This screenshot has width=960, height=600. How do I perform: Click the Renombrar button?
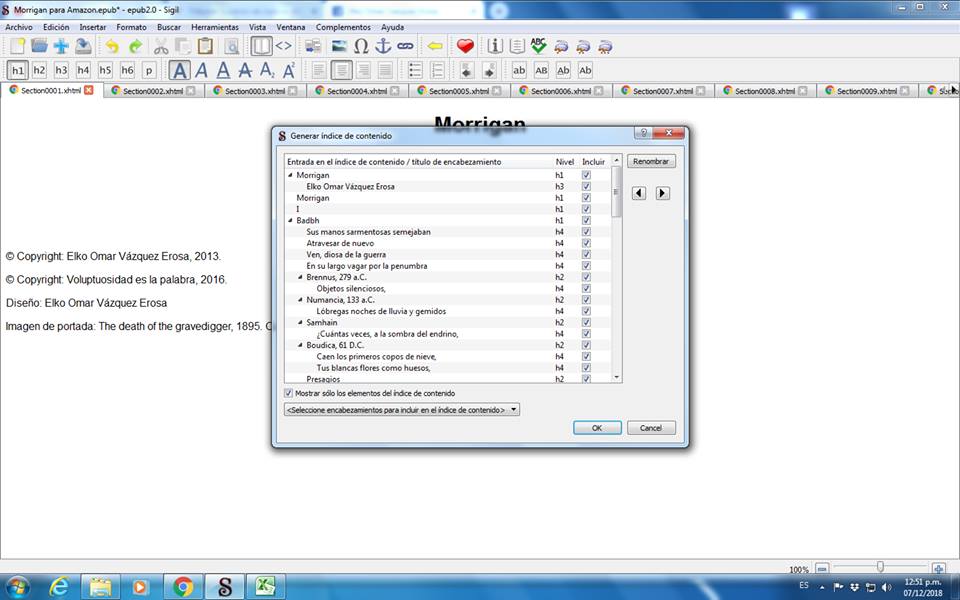(x=652, y=161)
